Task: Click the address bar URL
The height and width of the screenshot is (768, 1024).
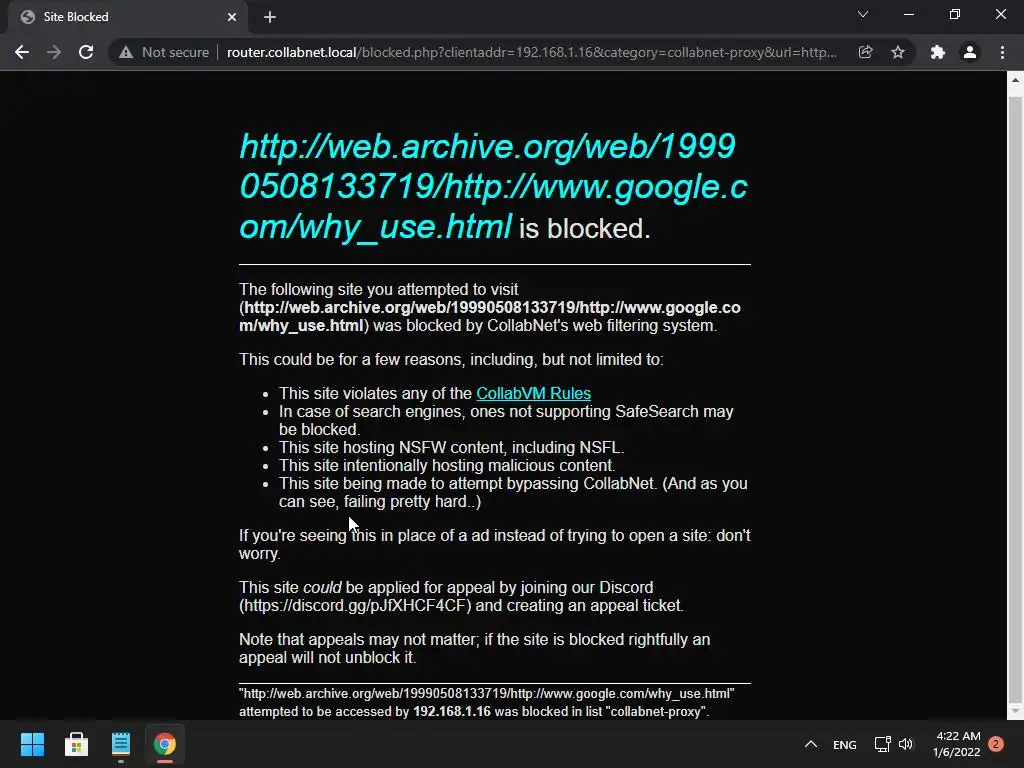Action: 531,52
